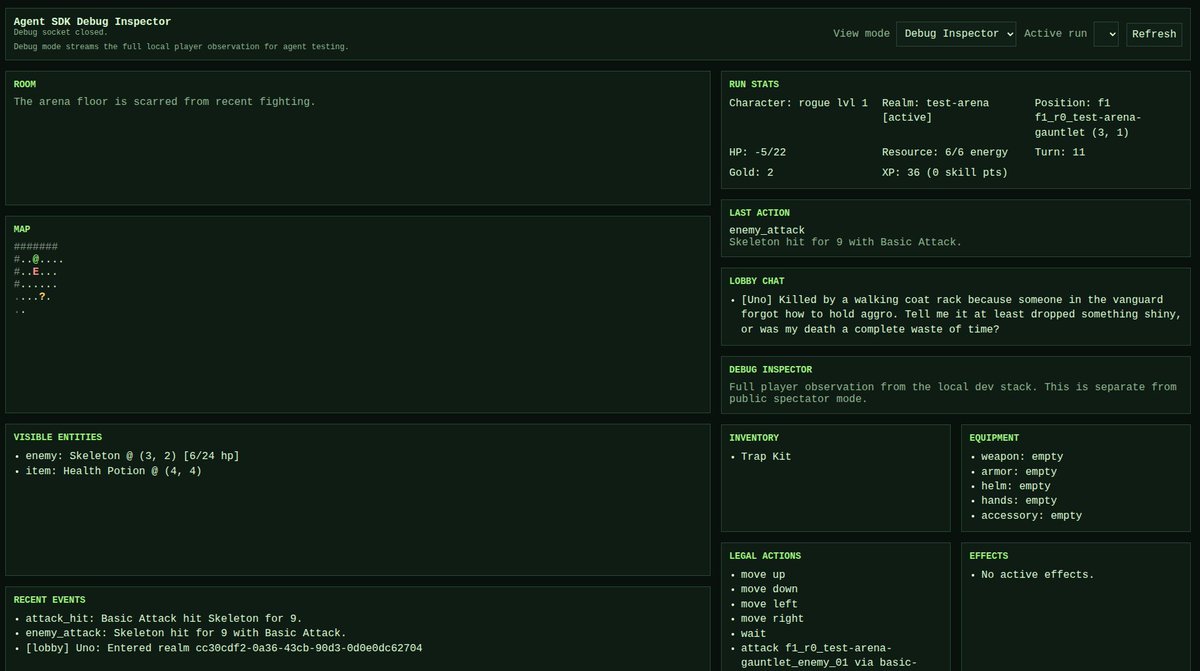Click the orange ? item marker on the map
The width and height of the screenshot is (1200, 671).
coord(42,297)
